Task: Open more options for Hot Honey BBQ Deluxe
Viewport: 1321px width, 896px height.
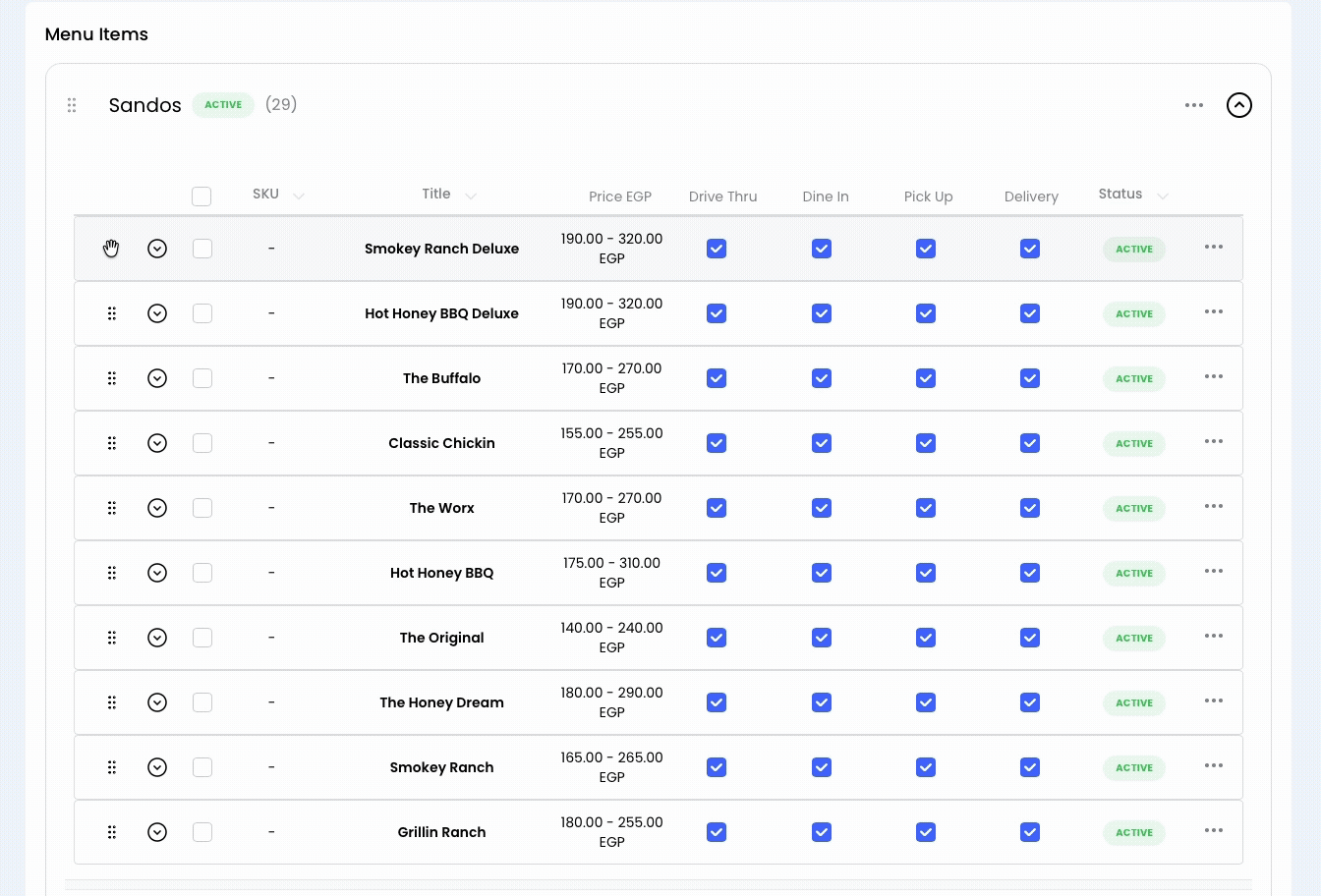Action: (x=1214, y=311)
